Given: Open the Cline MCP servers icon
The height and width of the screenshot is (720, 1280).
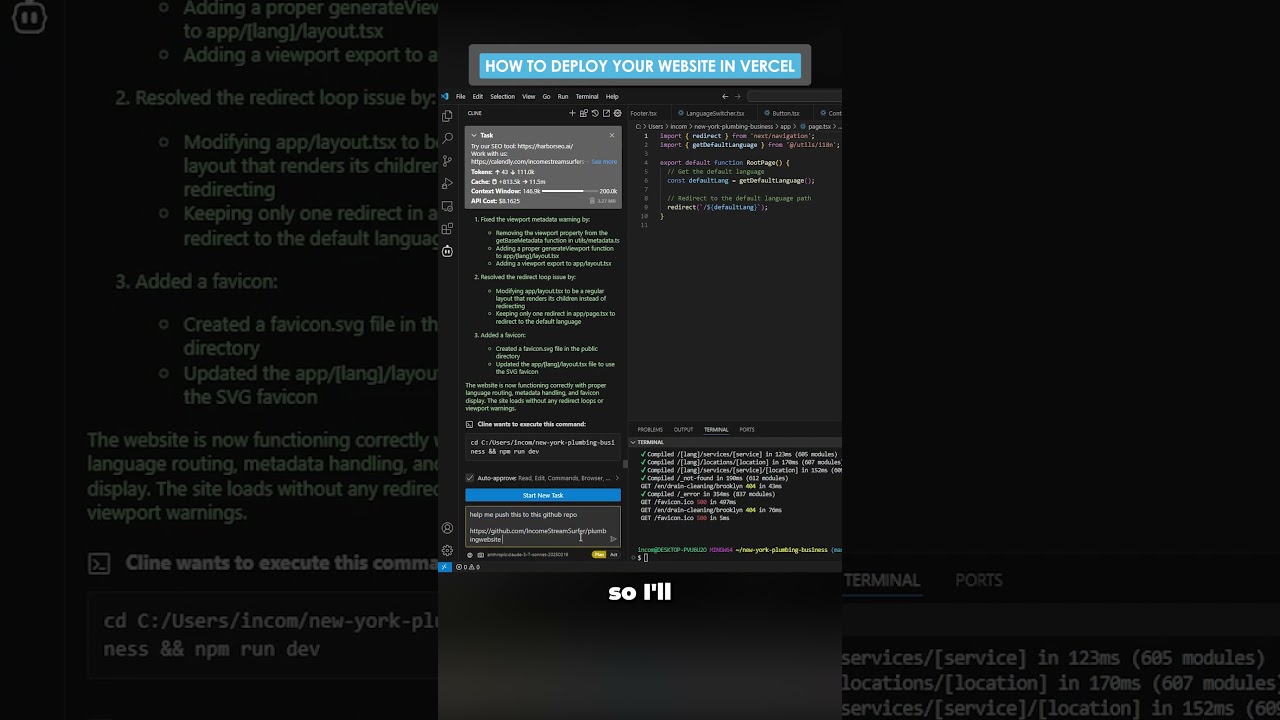Looking at the screenshot, I should (584, 113).
